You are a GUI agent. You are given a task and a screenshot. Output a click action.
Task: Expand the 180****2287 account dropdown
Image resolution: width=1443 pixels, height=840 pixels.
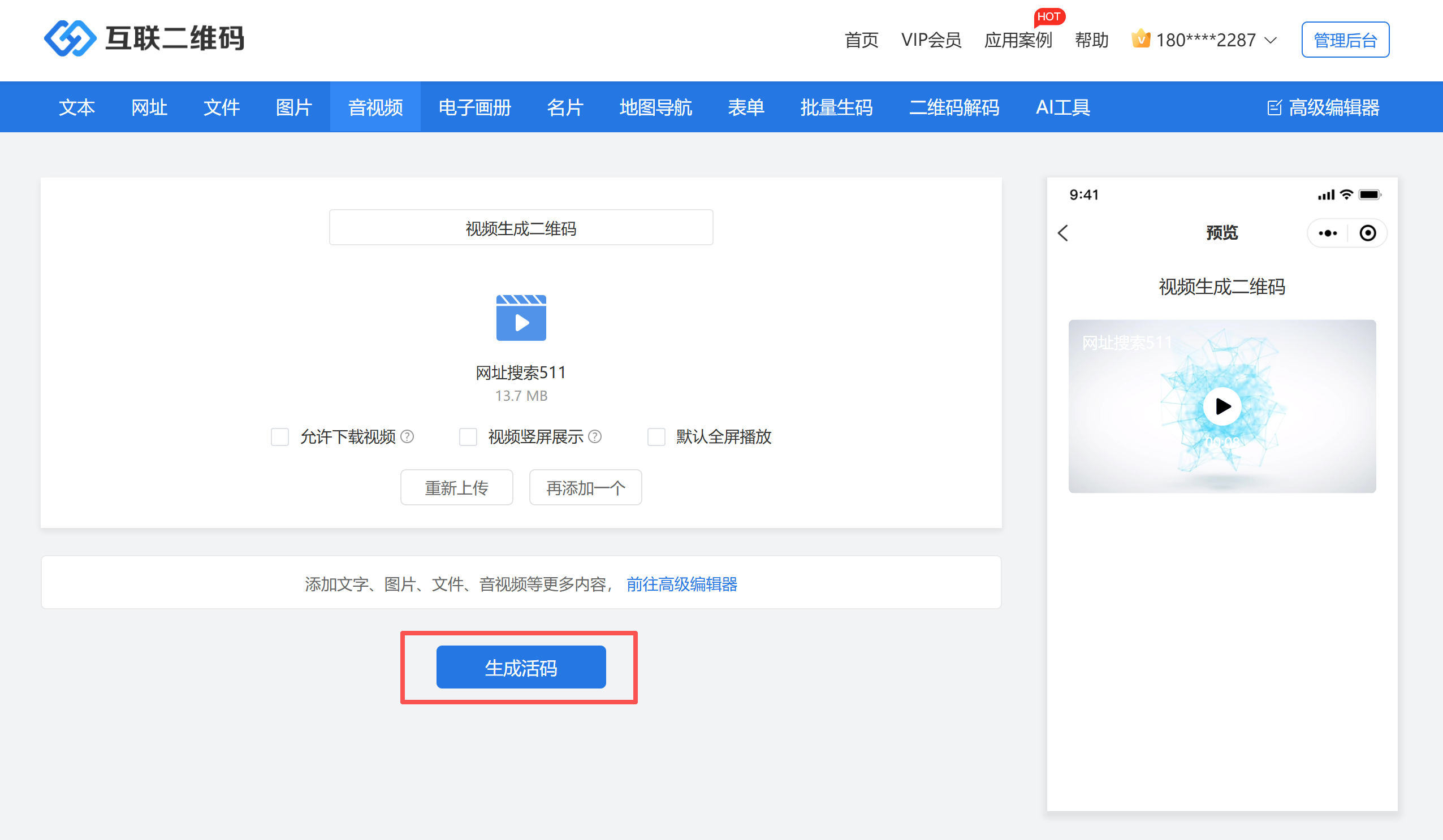point(1270,40)
